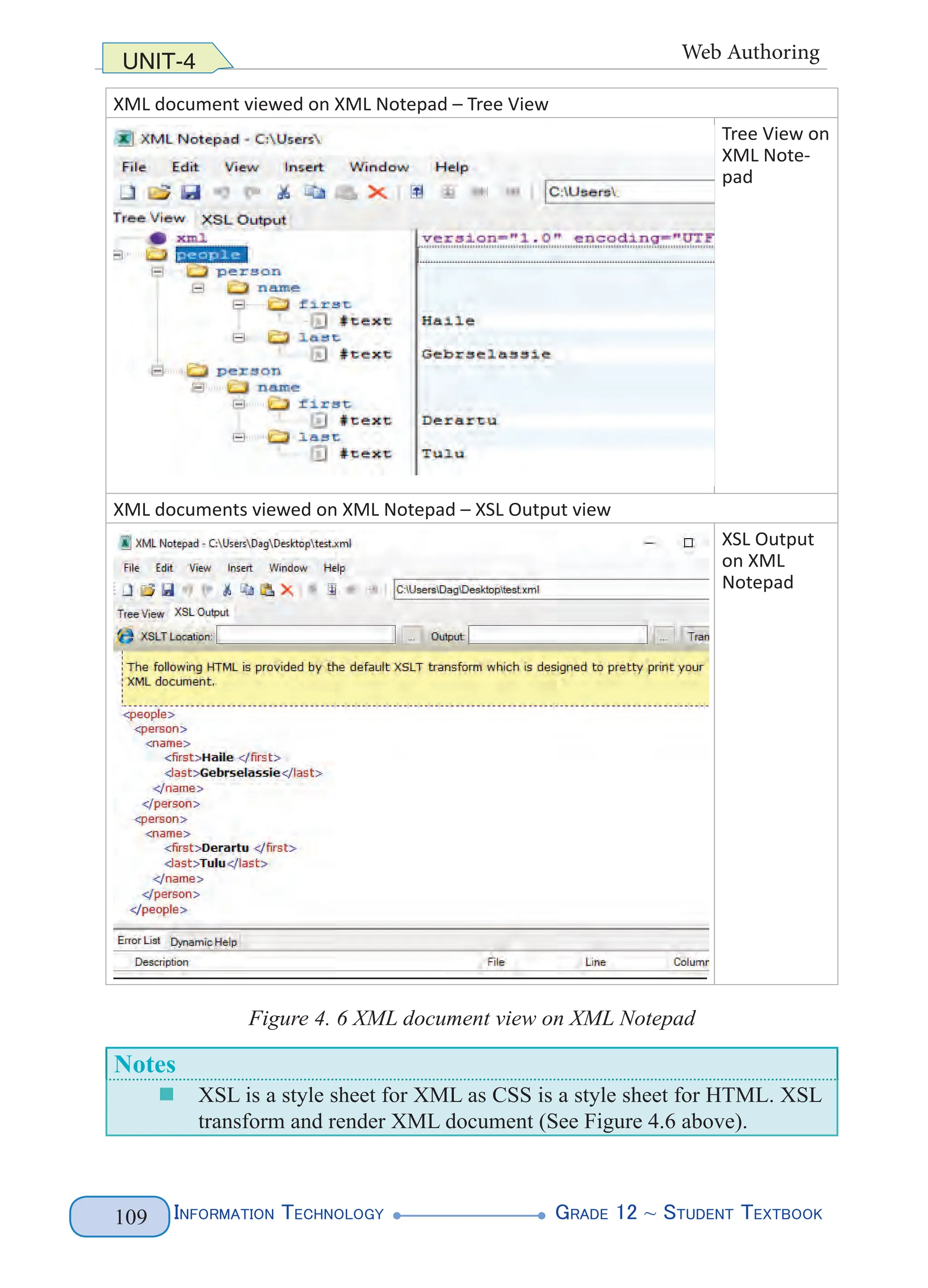Click Paste clipboard icon in XSL Output screenshot toolbar

tap(267, 590)
